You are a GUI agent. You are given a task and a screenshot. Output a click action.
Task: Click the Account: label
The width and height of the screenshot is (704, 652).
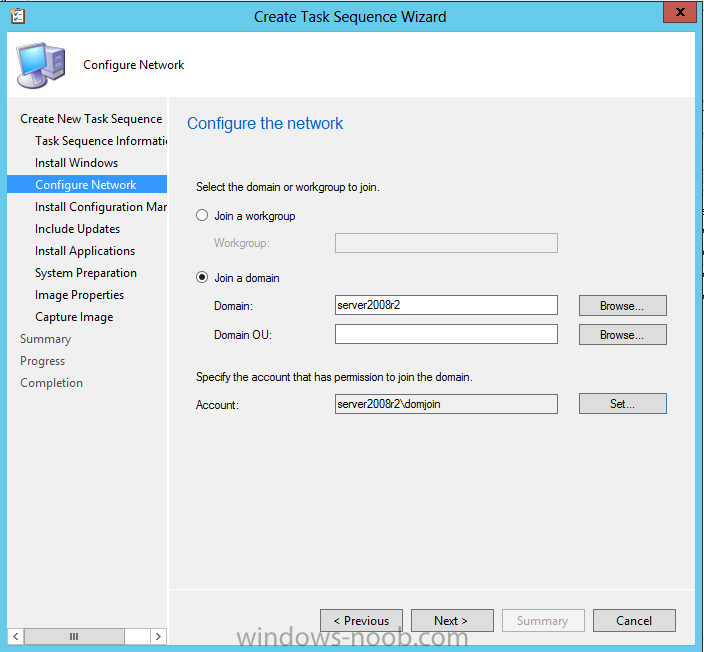pyautogui.click(x=217, y=405)
